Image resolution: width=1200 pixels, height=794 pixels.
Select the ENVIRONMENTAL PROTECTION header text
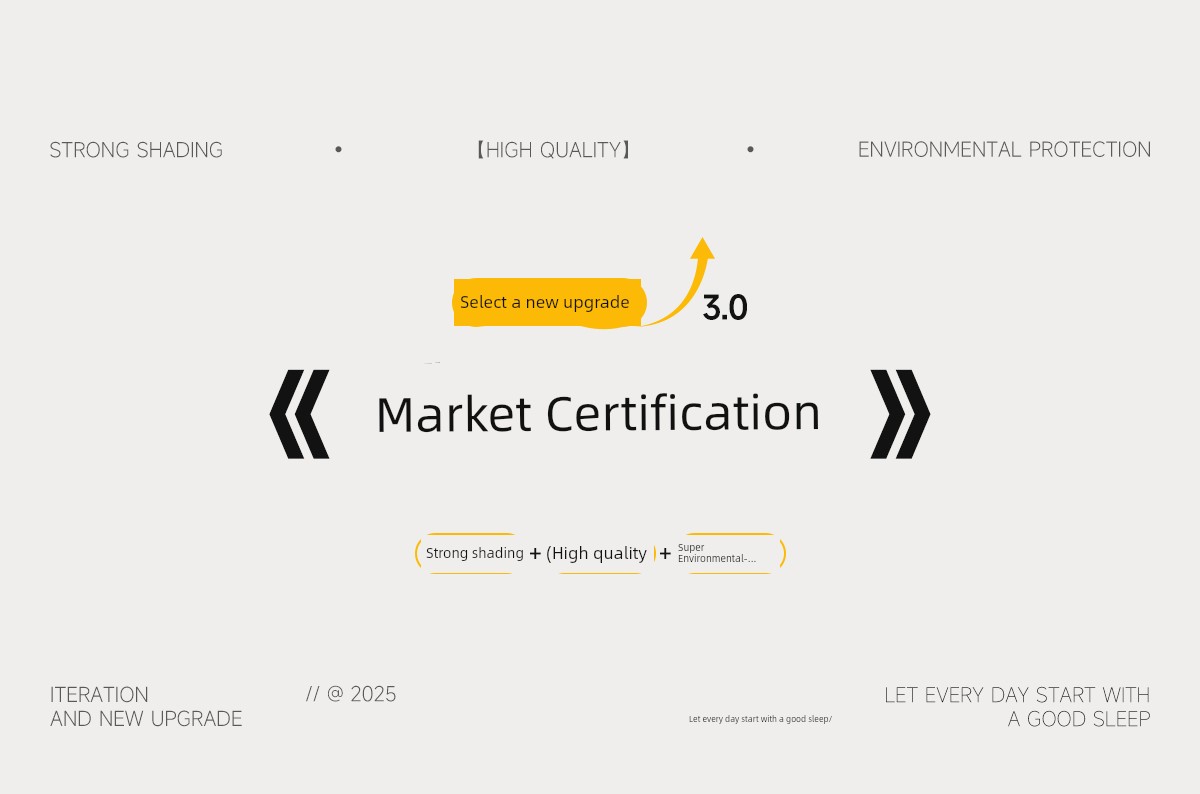point(1004,150)
